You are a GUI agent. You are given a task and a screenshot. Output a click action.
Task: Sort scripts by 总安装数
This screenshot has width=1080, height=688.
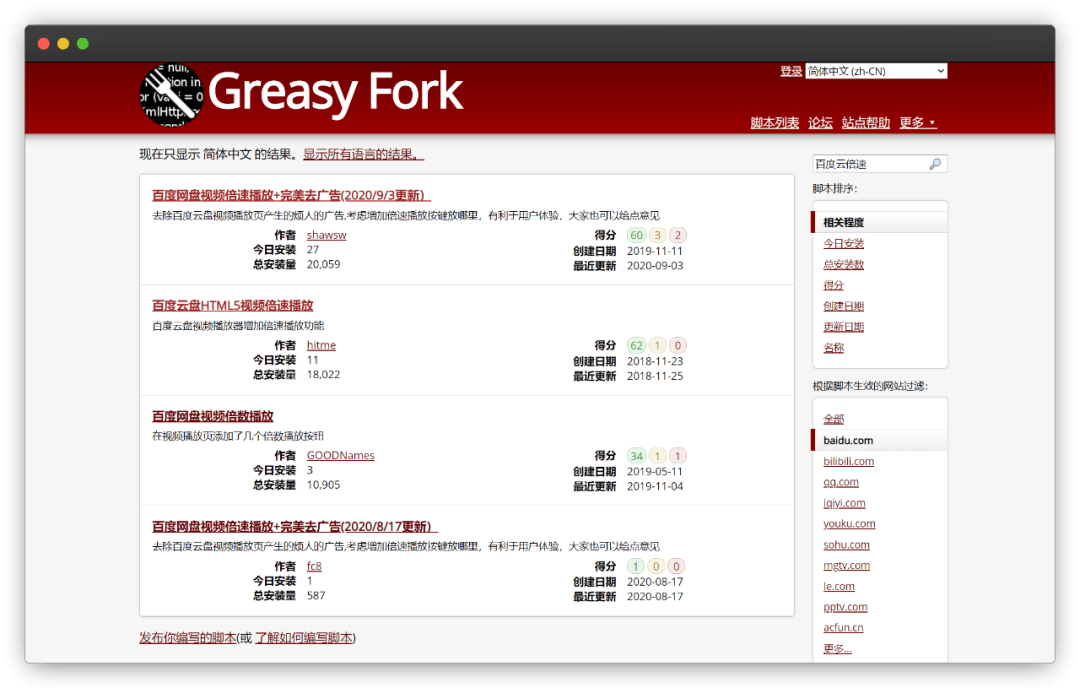pyautogui.click(x=843, y=264)
